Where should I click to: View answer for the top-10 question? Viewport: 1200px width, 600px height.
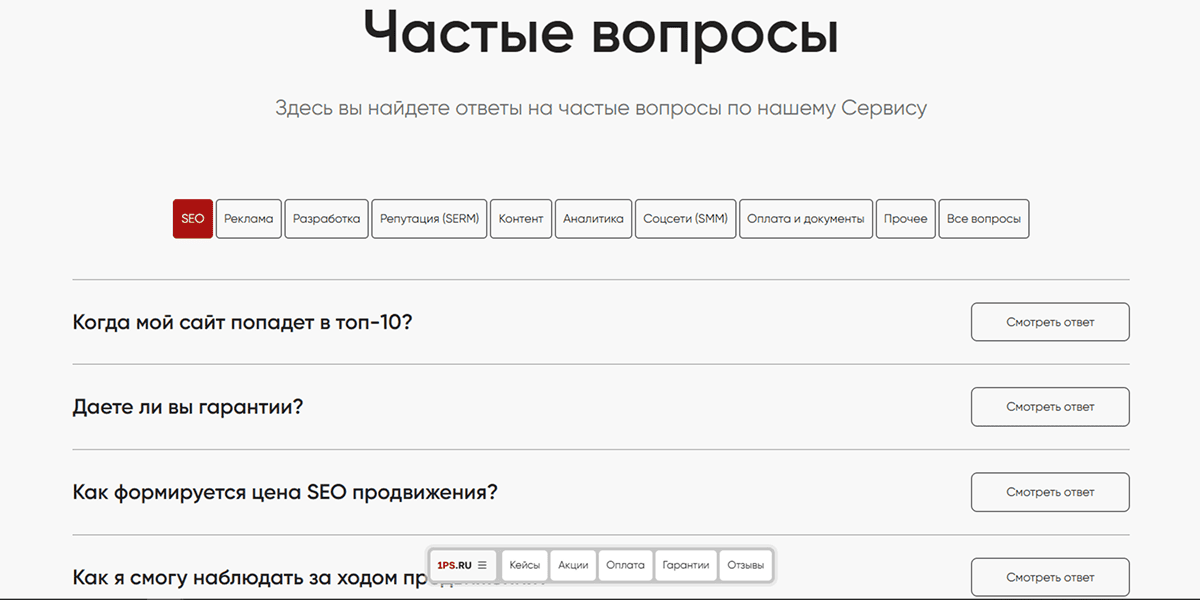point(1049,321)
